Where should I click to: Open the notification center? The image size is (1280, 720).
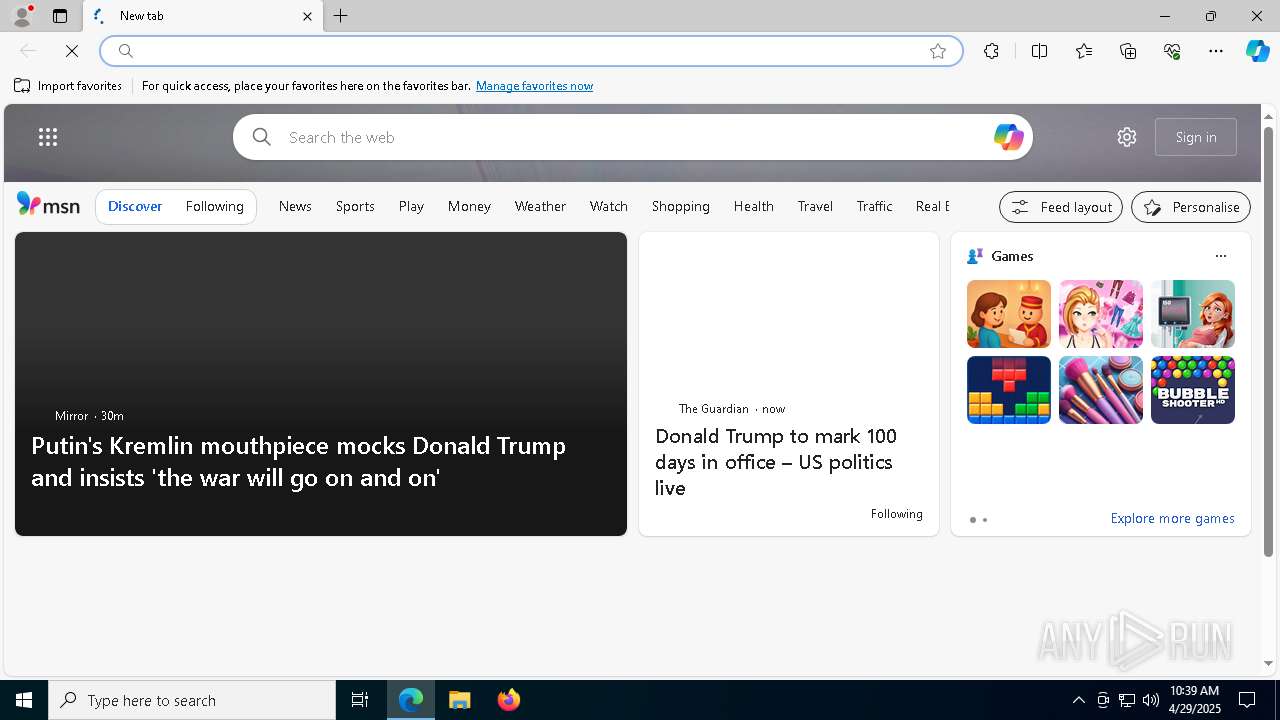click(x=1247, y=700)
